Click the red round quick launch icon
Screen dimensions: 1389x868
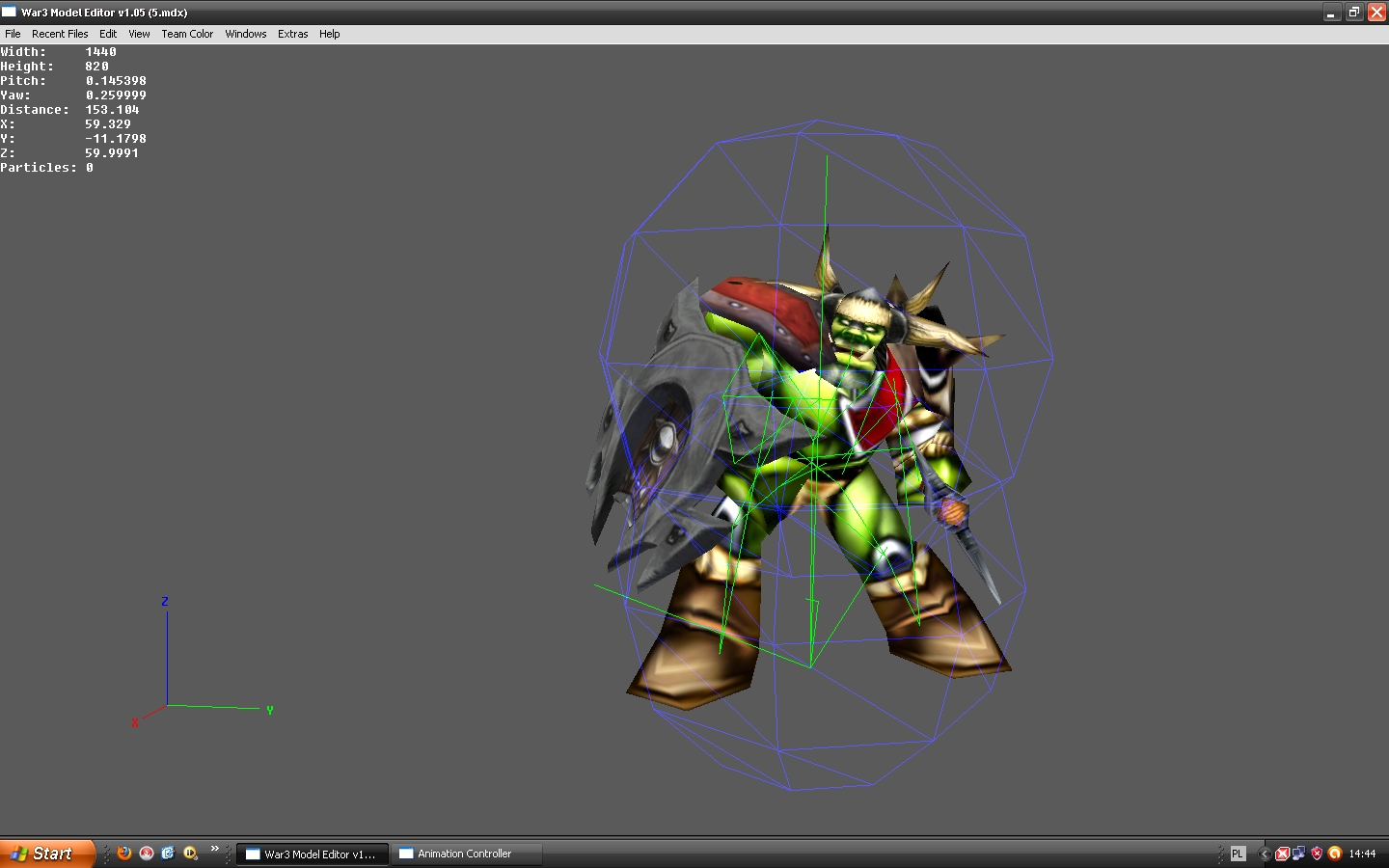pos(147,854)
